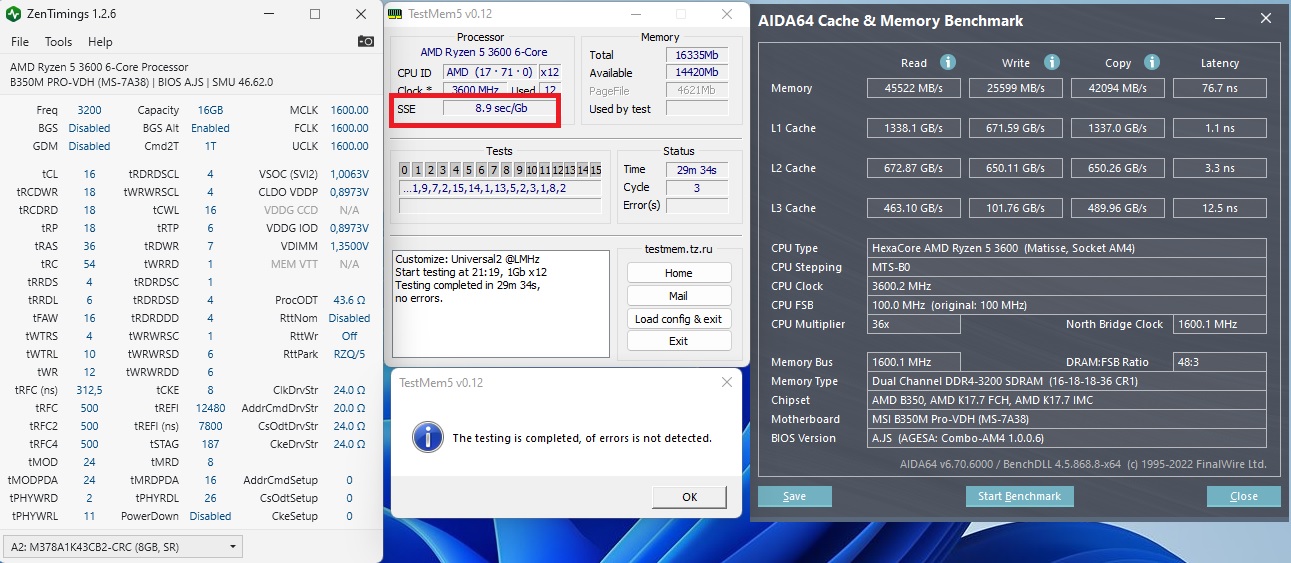Viewport: 1291px width, 563px height.
Task: Minimize the ZenTimings window
Action: coord(269,14)
